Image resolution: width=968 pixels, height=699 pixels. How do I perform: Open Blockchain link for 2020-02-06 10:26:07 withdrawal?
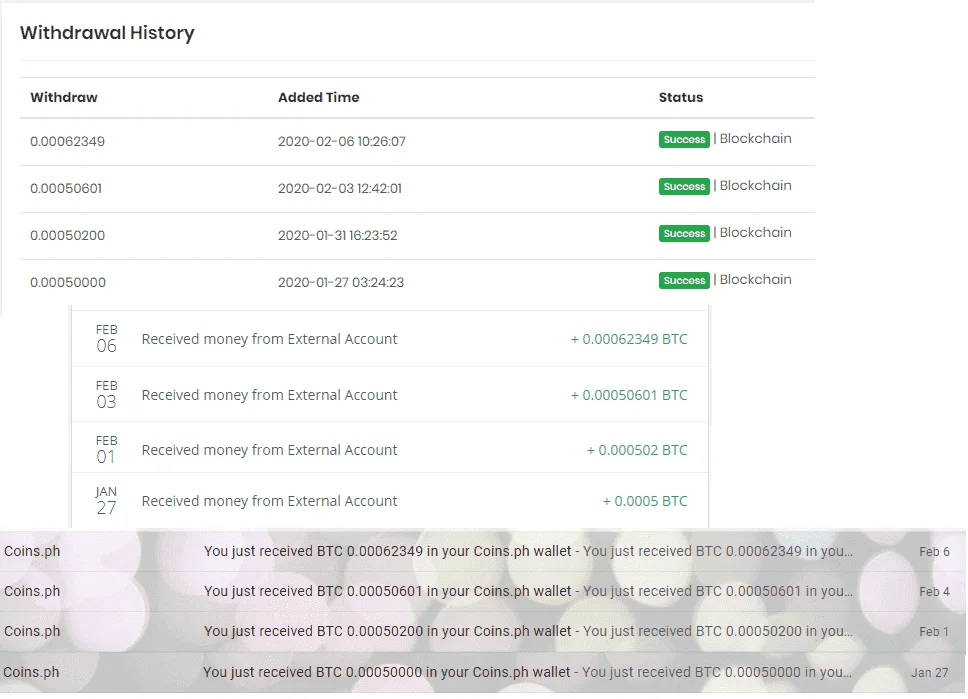756,139
